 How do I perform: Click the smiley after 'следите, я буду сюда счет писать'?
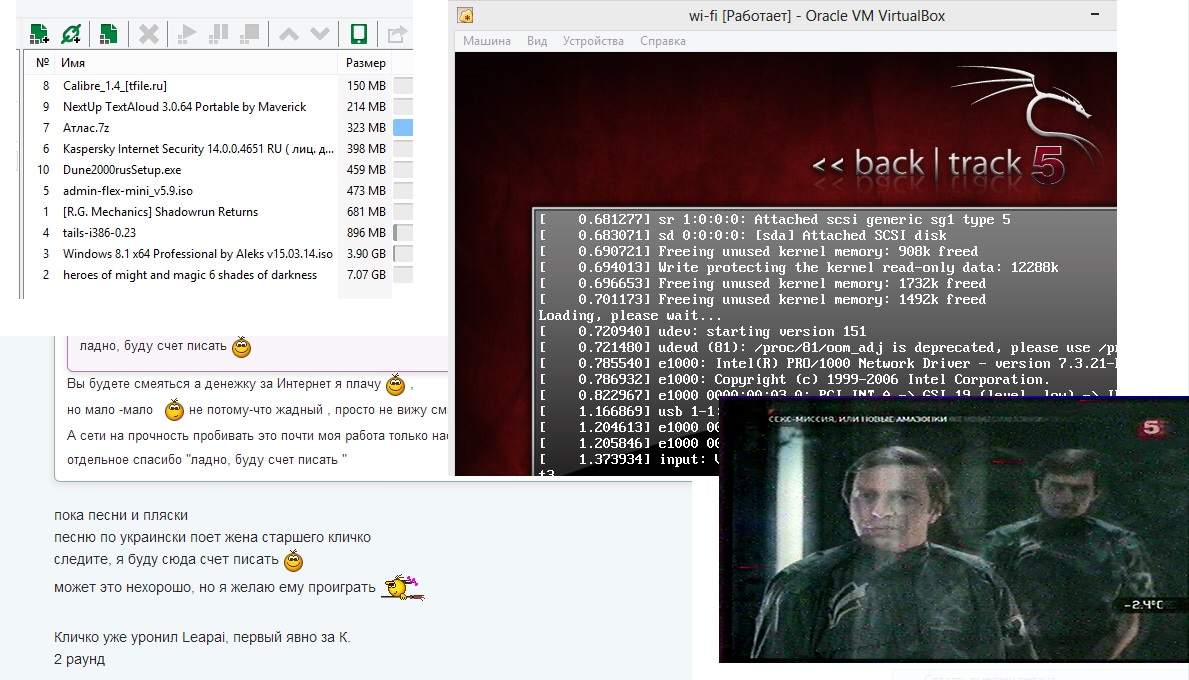(x=293, y=561)
